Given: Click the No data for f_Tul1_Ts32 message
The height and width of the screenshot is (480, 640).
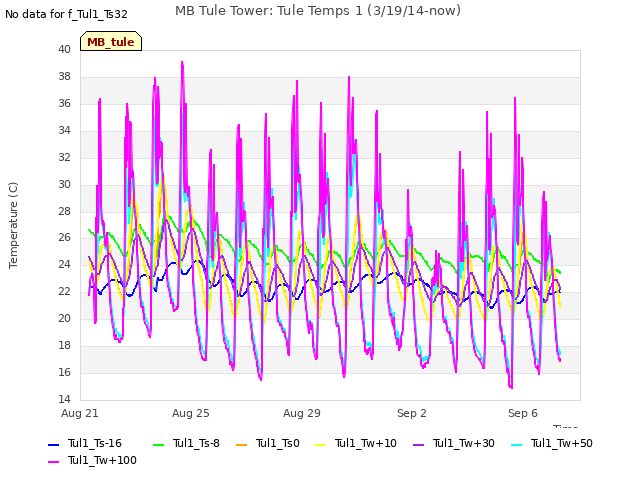Looking at the screenshot, I should tap(66, 14).
